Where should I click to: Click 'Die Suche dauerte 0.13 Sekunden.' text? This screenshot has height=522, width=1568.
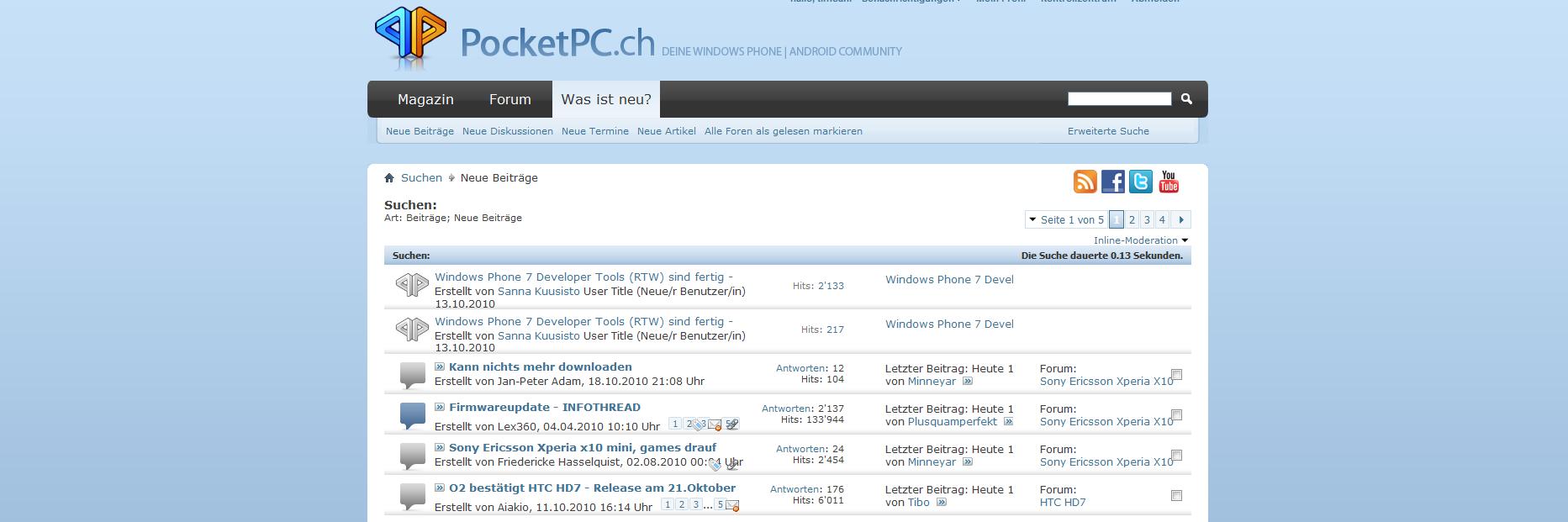pyautogui.click(x=1101, y=256)
